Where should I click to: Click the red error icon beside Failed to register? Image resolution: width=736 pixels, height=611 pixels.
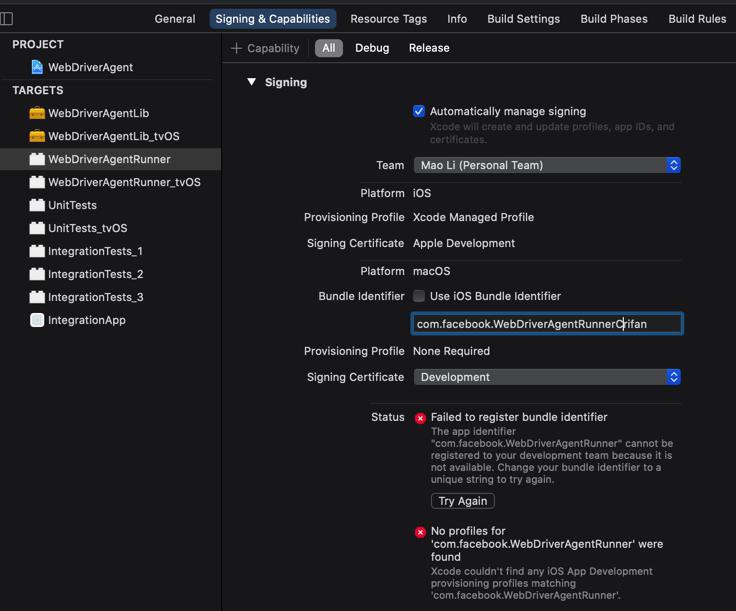point(420,418)
